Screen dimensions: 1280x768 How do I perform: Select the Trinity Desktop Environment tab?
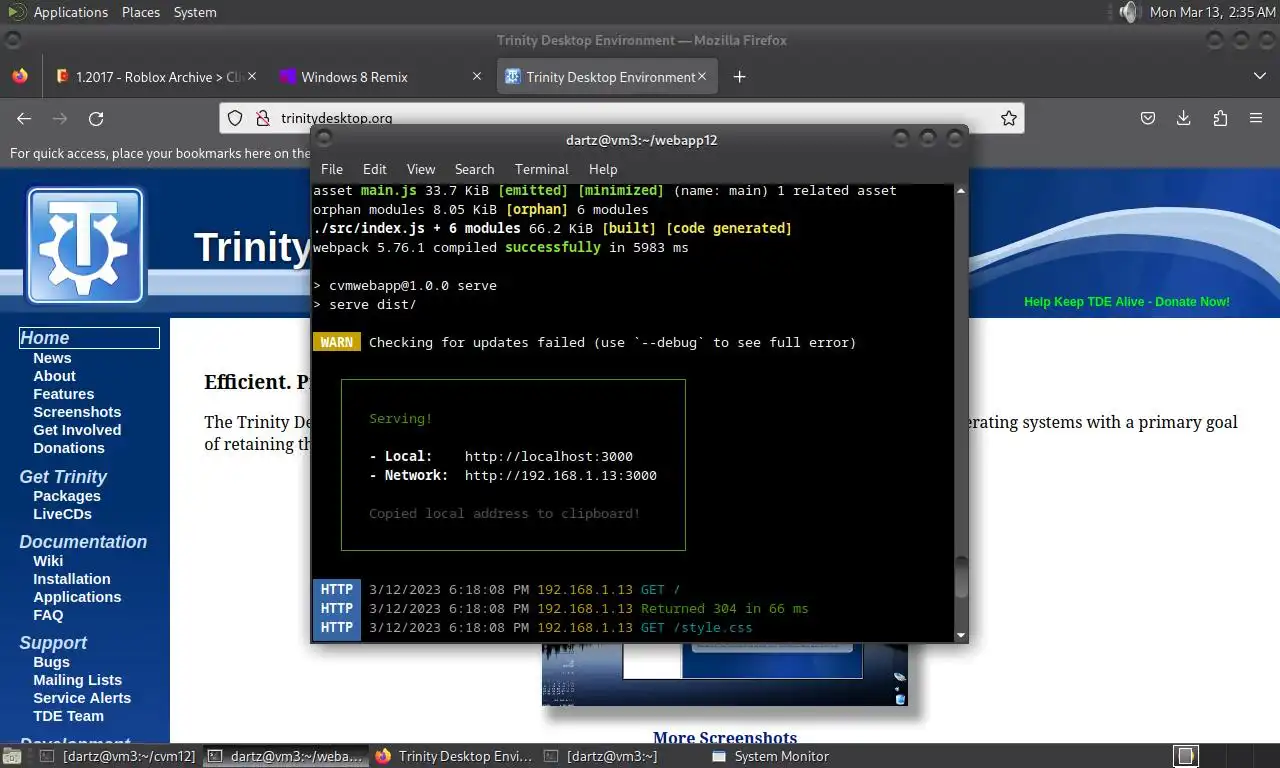pos(607,77)
